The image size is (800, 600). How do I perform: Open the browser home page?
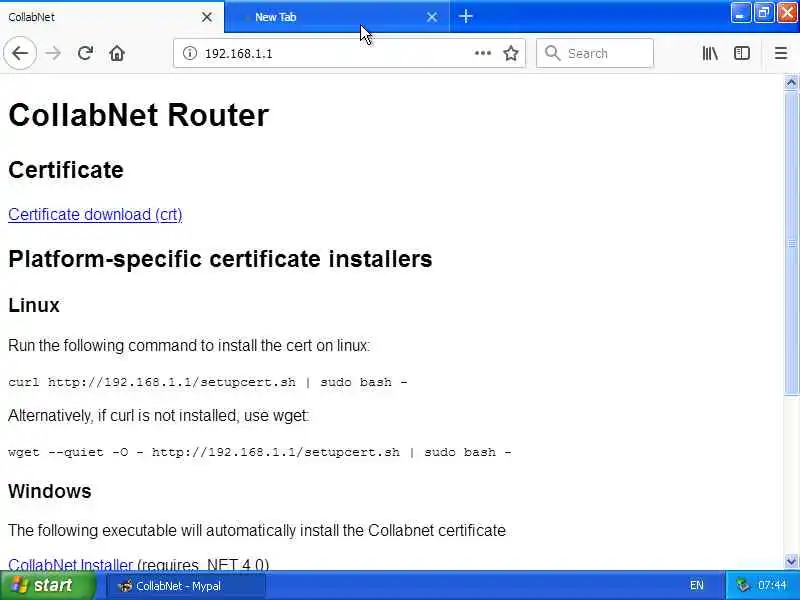click(117, 53)
